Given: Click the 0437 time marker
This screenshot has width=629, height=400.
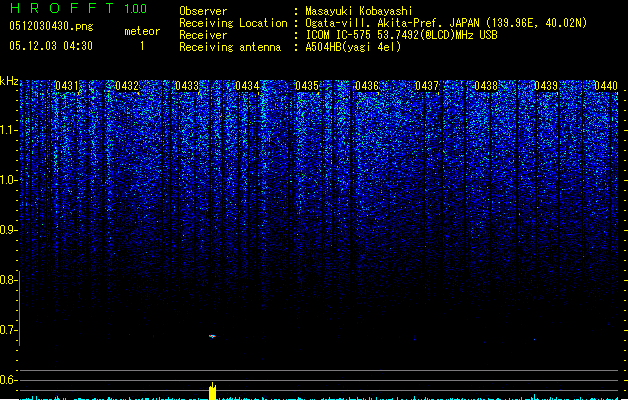Looking at the screenshot, I should click(x=427, y=86).
